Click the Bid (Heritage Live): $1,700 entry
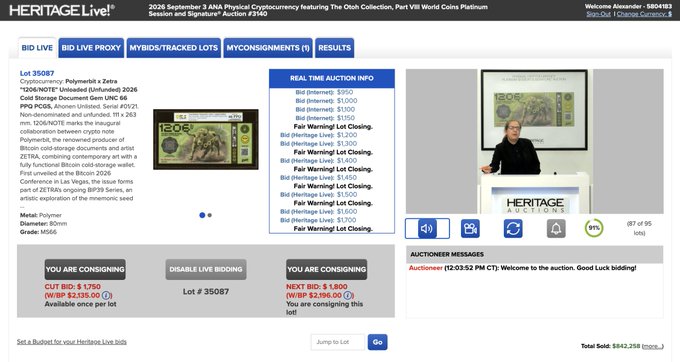The width and height of the screenshot is (680, 362). (x=318, y=220)
